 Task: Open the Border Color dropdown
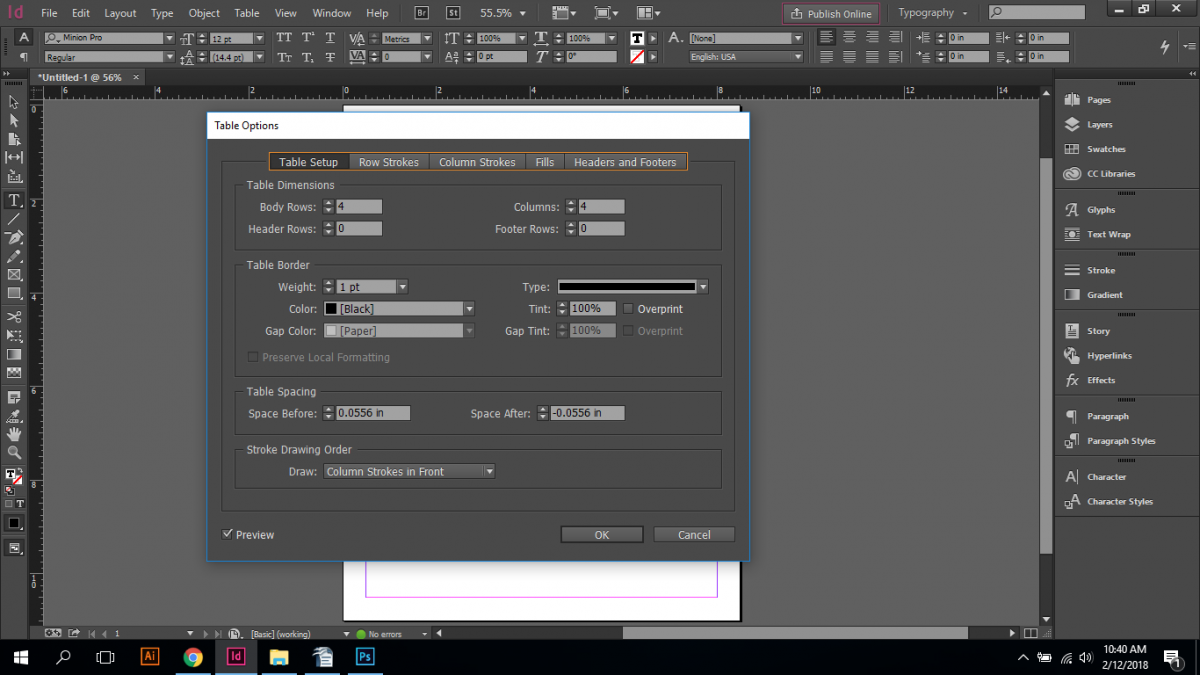pos(468,308)
